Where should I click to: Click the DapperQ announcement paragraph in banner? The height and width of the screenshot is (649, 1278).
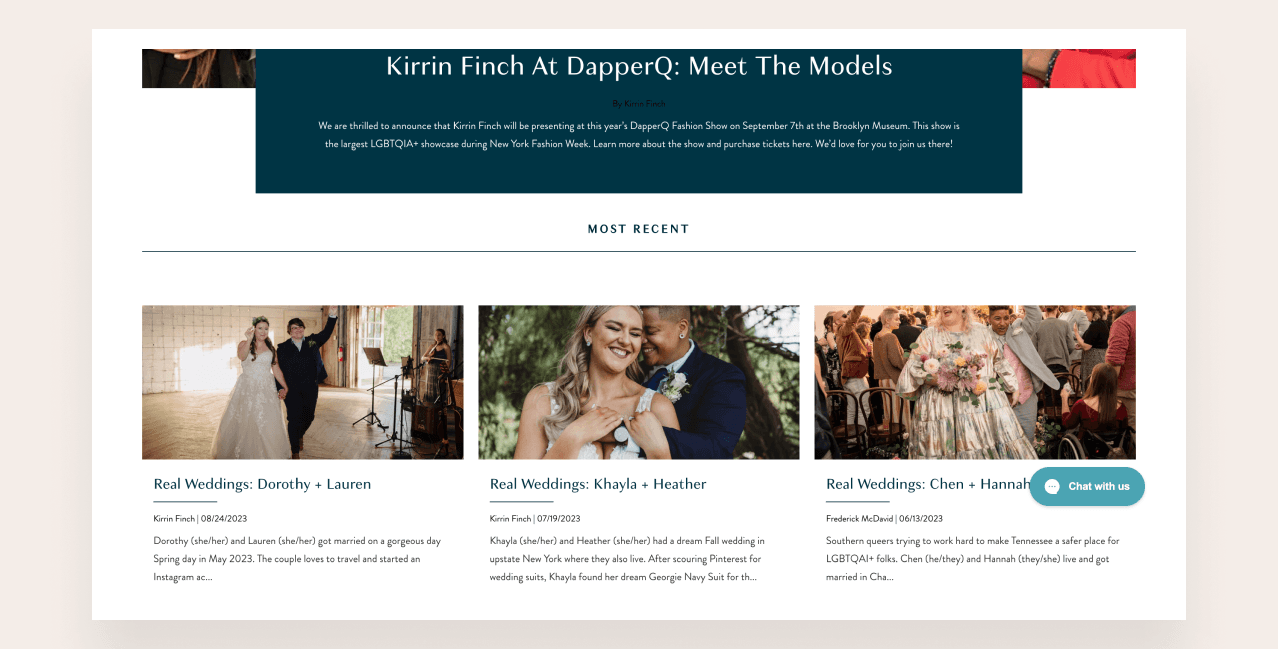click(x=639, y=135)
